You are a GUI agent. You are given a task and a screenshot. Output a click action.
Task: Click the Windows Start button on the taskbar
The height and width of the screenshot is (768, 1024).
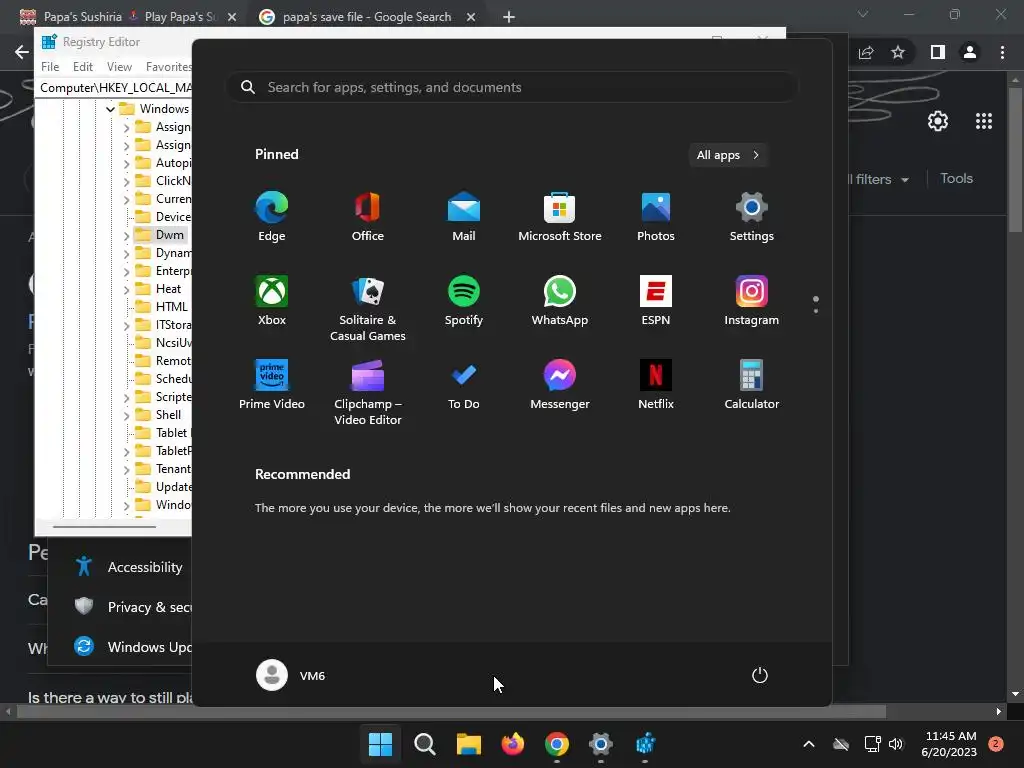click(x=380, y=744)
